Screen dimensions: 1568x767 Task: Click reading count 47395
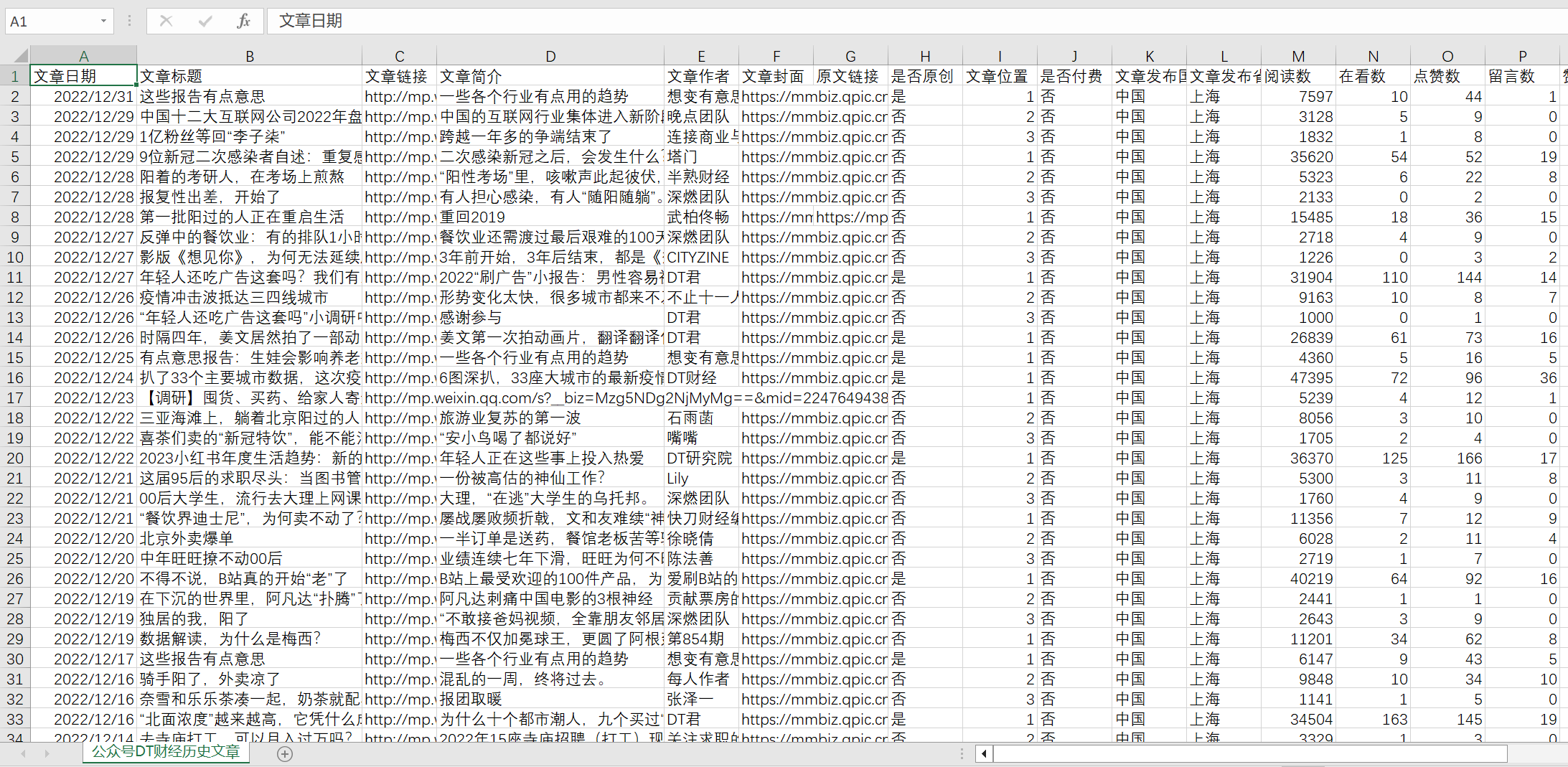click(x=1298, y=377)
